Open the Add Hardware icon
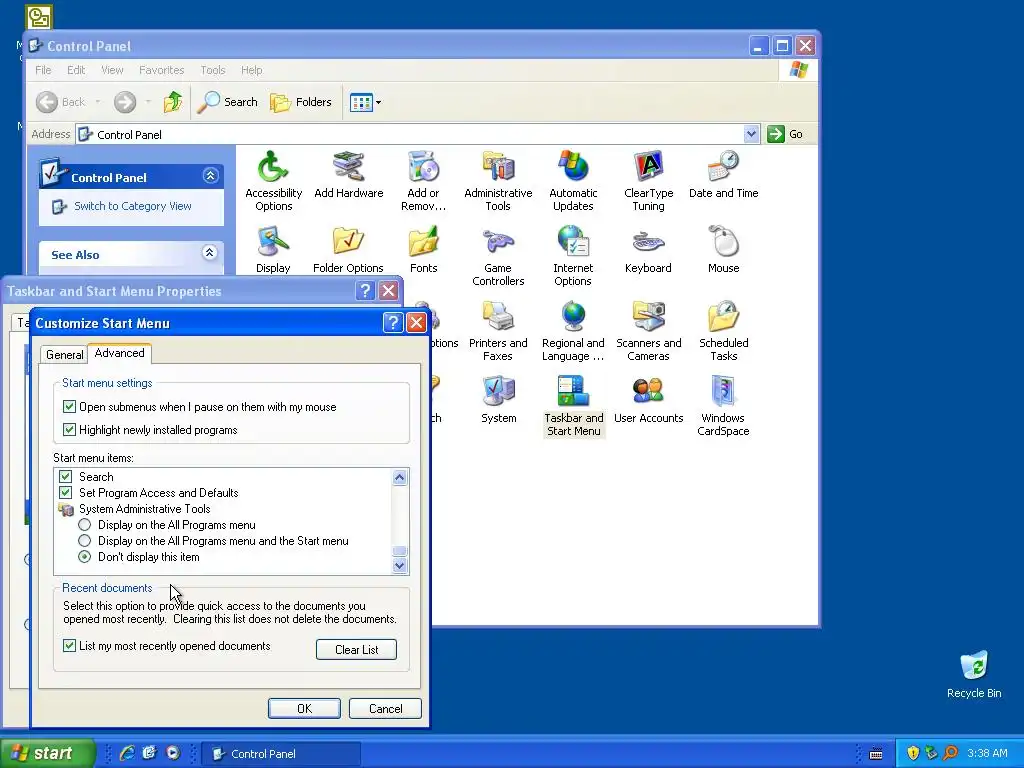Viewport: 1024px width, 768px height. 348,174
